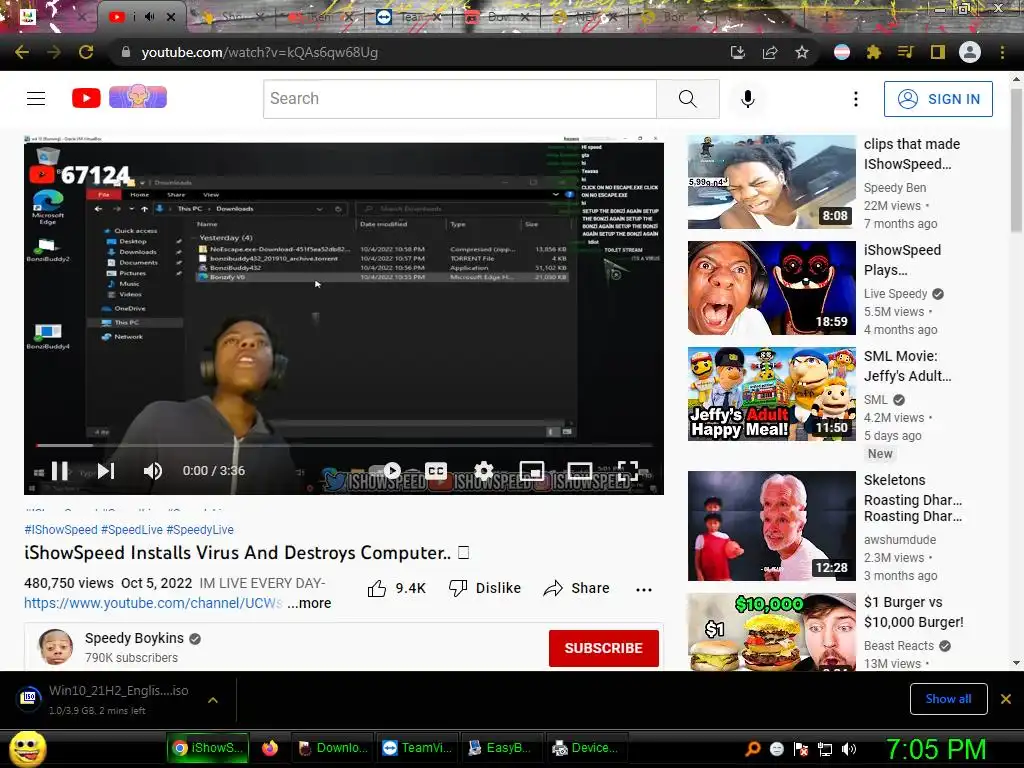Click the #IShowSpeed hashtag
1024x768 pixels.
[61, 530]
